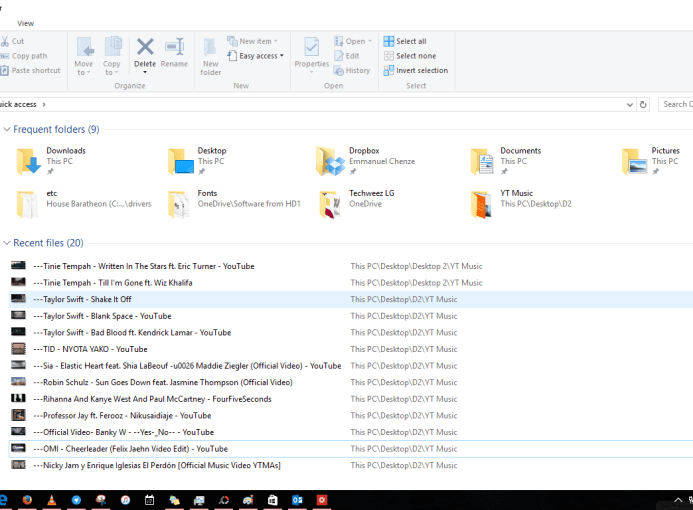Collapse the Frequent folders section
This screenshot has width=693, height=510.
[7, 129]
